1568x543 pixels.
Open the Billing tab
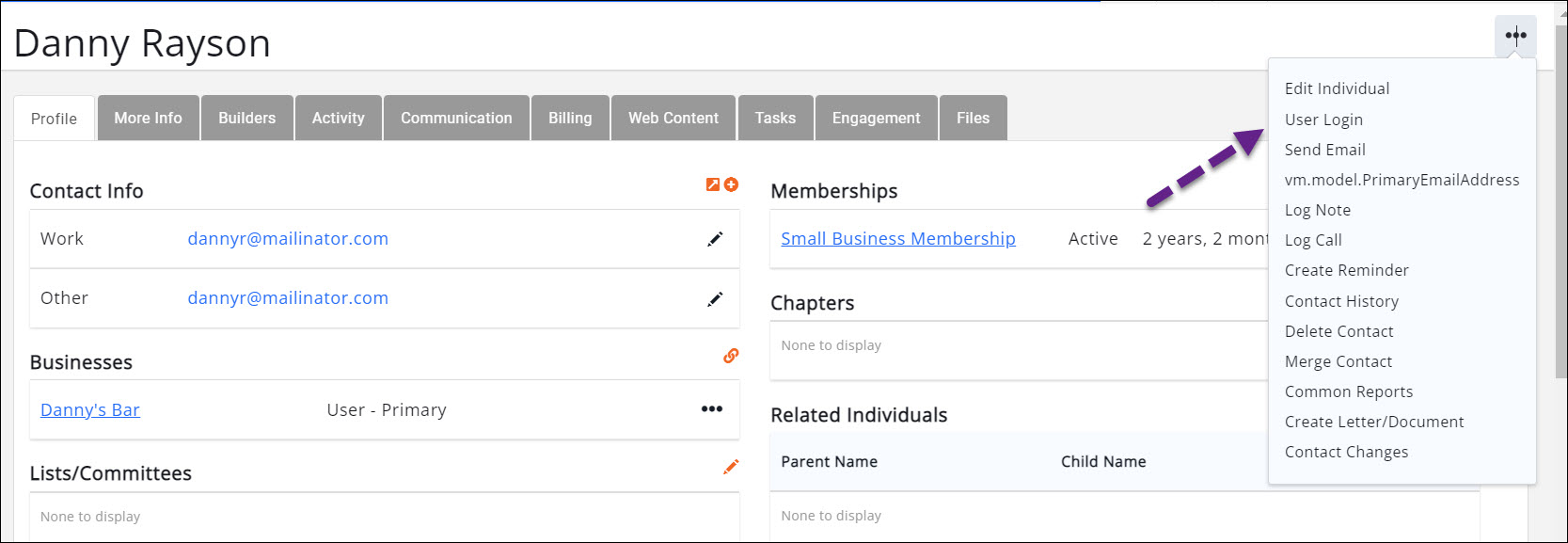coord(570,119)
